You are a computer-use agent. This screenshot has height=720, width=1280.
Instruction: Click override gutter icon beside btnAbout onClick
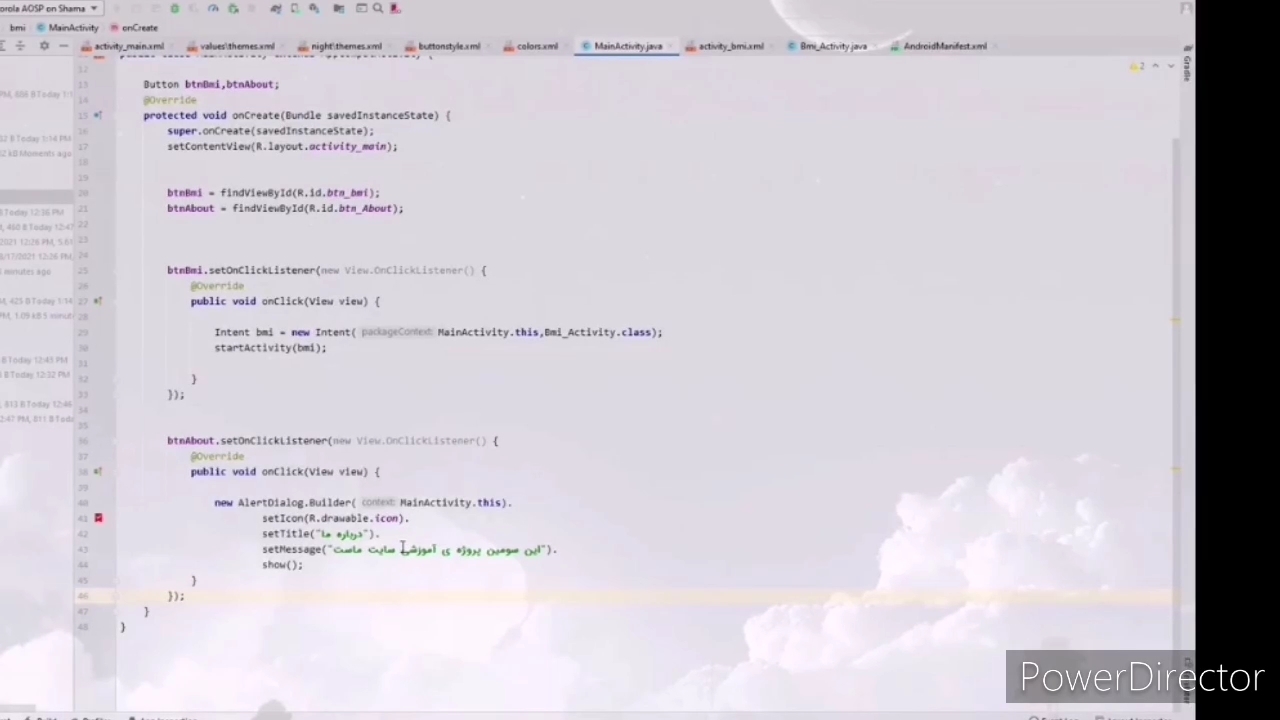pos(98,471)
